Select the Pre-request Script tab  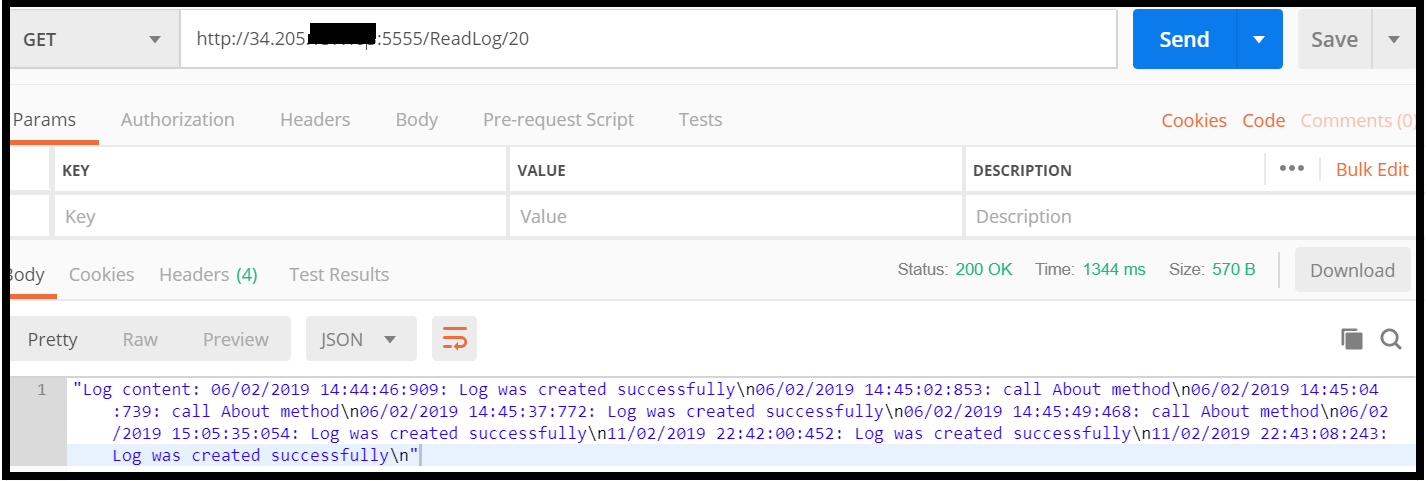pos(558,120)
